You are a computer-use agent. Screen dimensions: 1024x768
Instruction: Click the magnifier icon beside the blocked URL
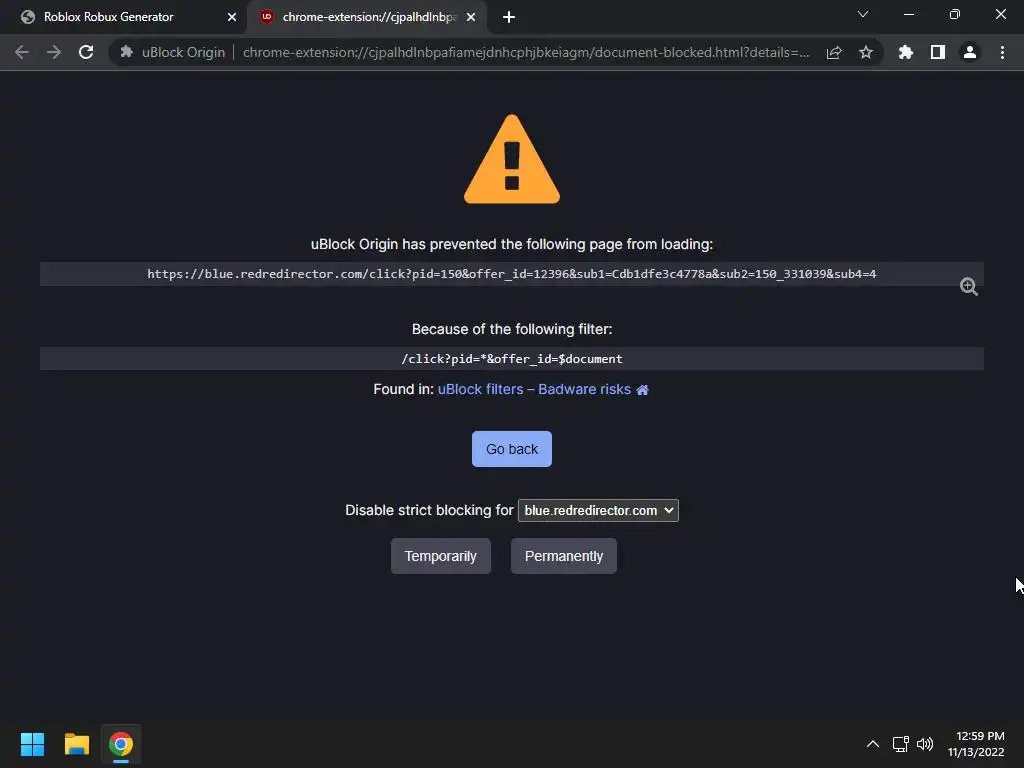(x=968, y=287)
